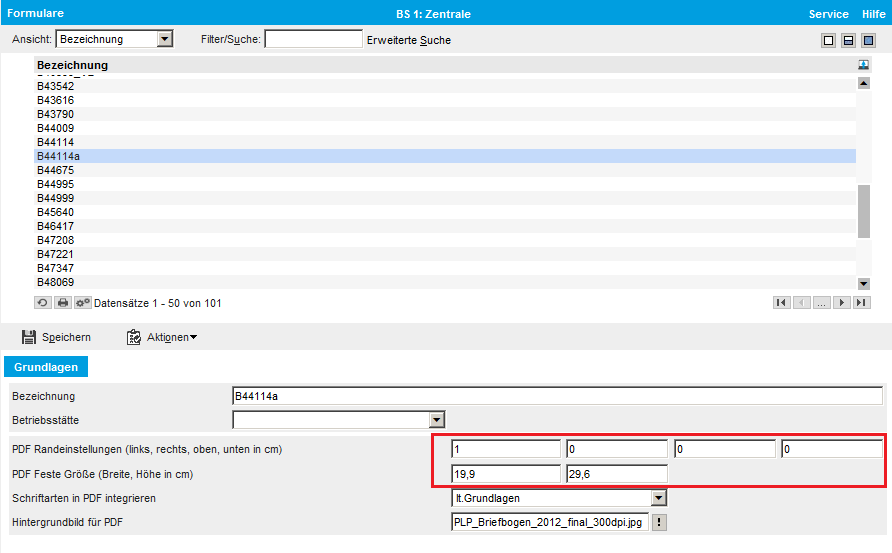Click the Speichern button
The image size is (892, 553).
56,337
